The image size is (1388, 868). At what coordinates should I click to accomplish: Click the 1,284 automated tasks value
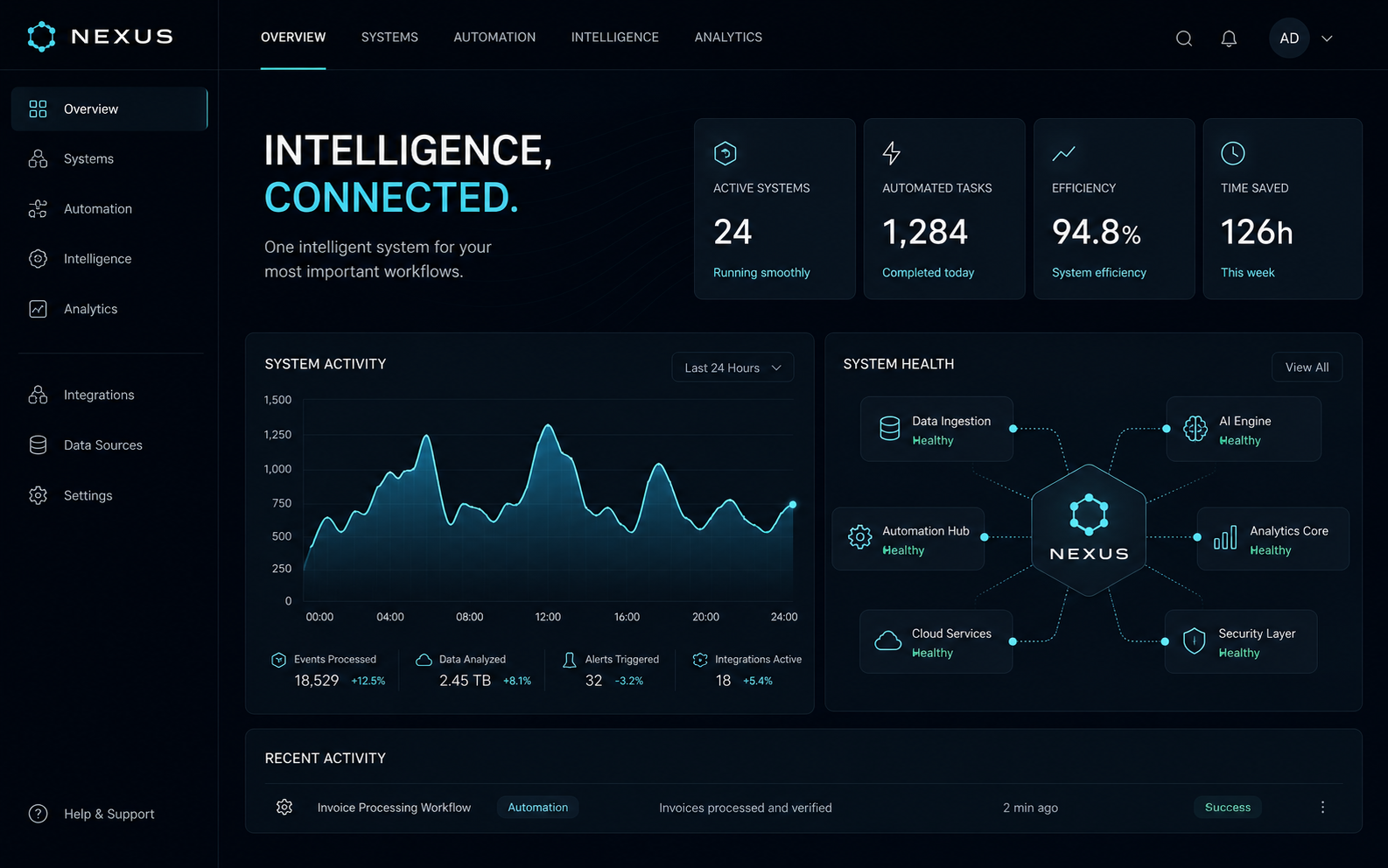coord(925,233)
